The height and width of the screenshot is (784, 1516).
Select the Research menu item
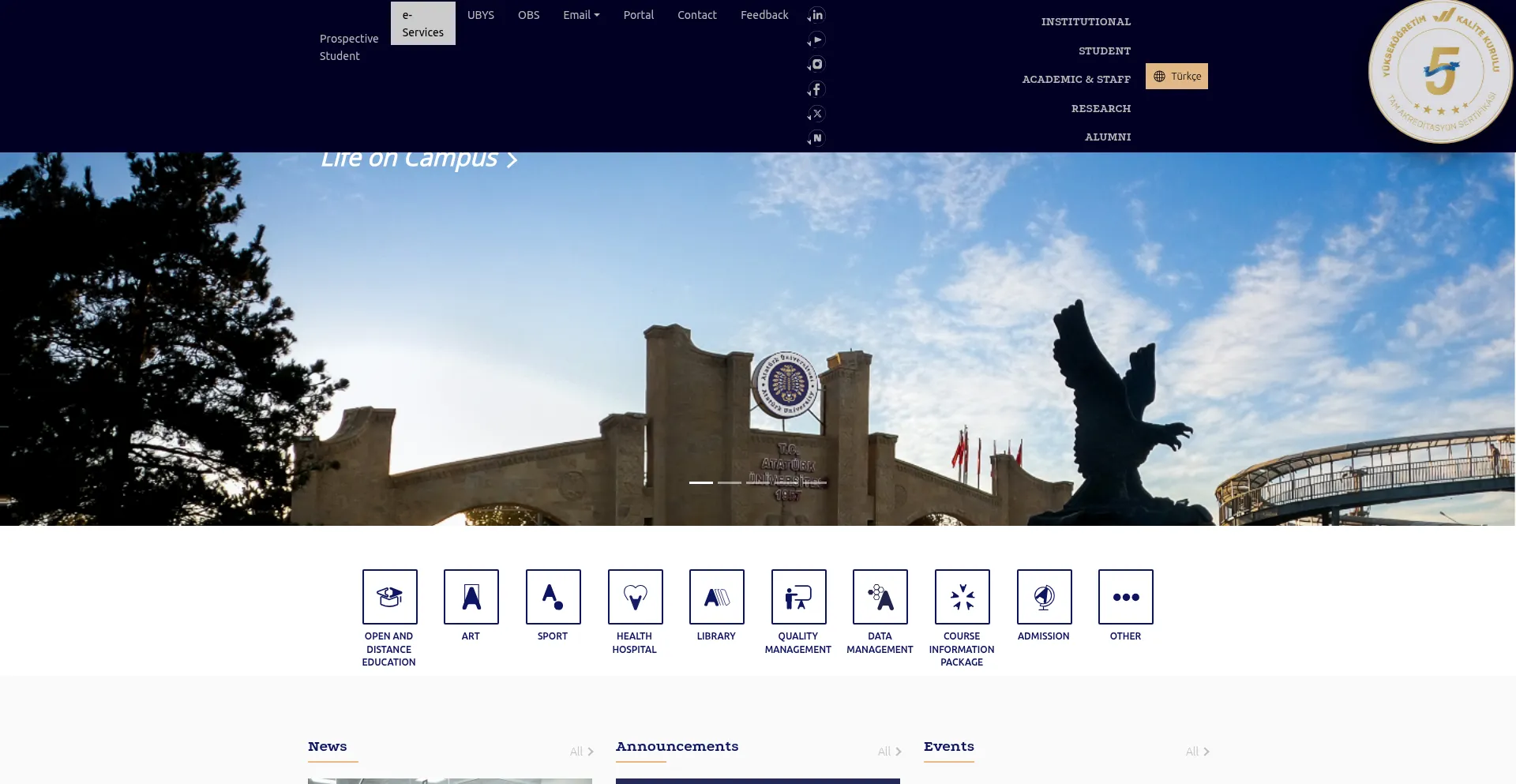(1101, 108)
